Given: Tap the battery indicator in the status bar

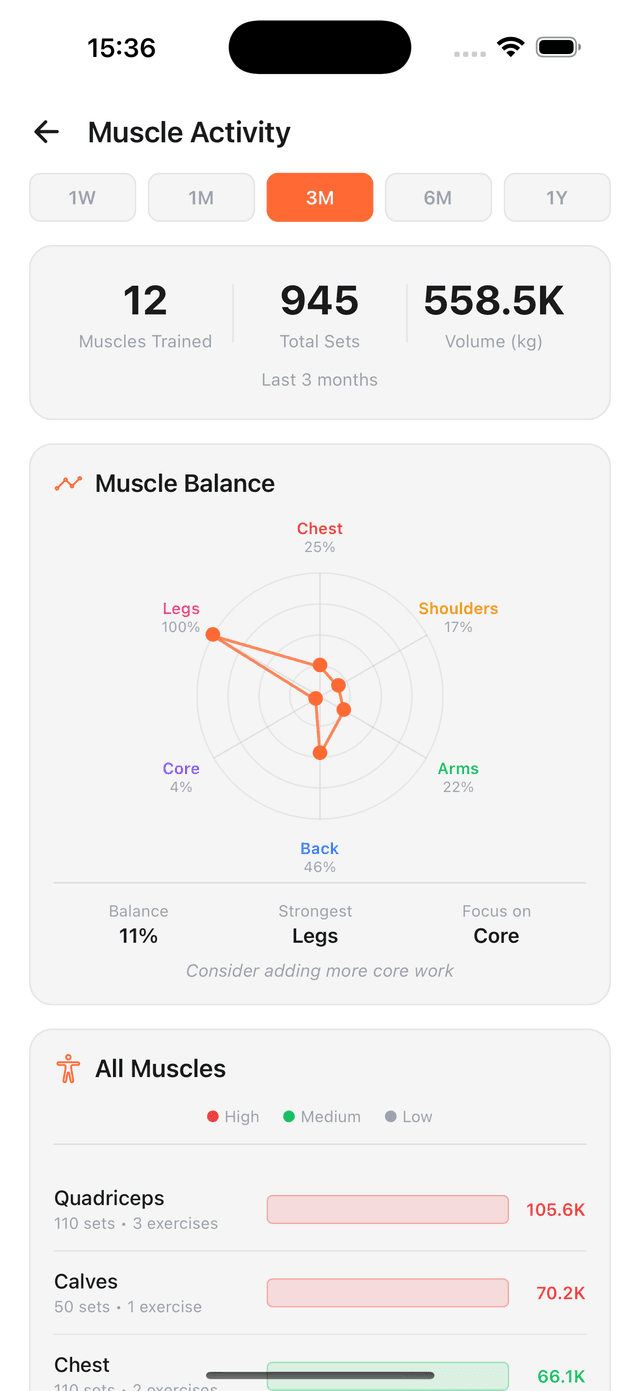Looking at the screenshot, I should pyautogui.click(x=557, y=46).
